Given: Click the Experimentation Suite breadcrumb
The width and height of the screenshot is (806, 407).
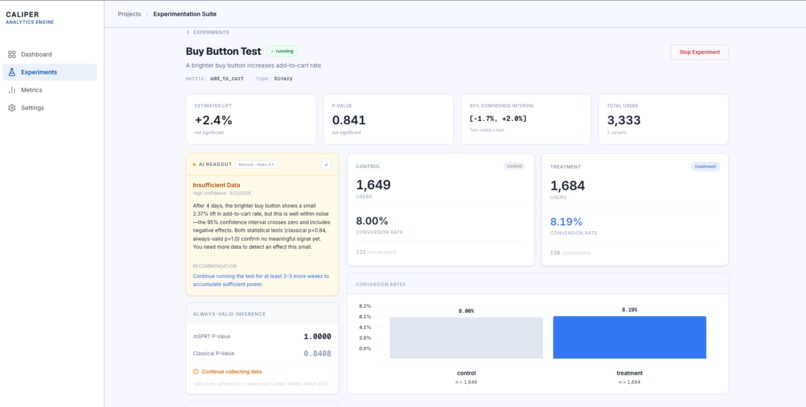Looking at the screenshot, I should (185, 14).
